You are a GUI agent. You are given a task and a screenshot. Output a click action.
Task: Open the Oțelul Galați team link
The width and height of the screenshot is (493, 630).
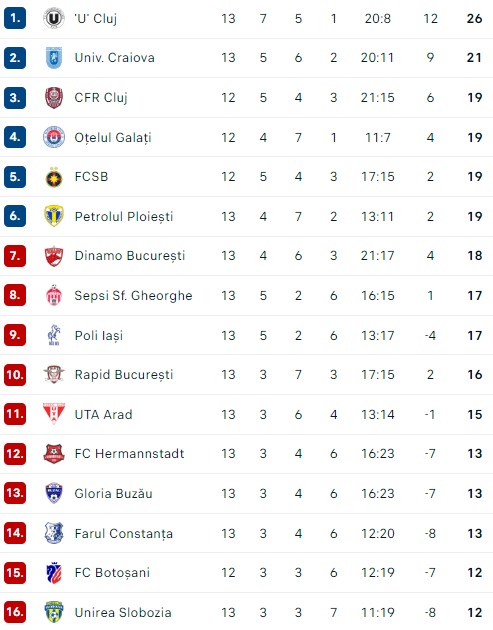(113, 137)
